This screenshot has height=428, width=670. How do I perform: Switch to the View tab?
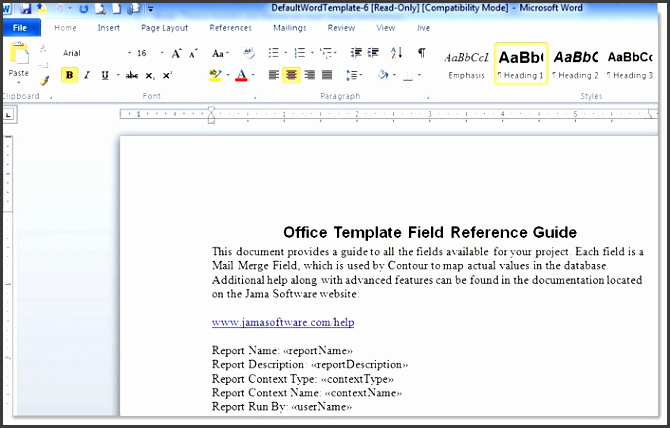pos(385,28)
